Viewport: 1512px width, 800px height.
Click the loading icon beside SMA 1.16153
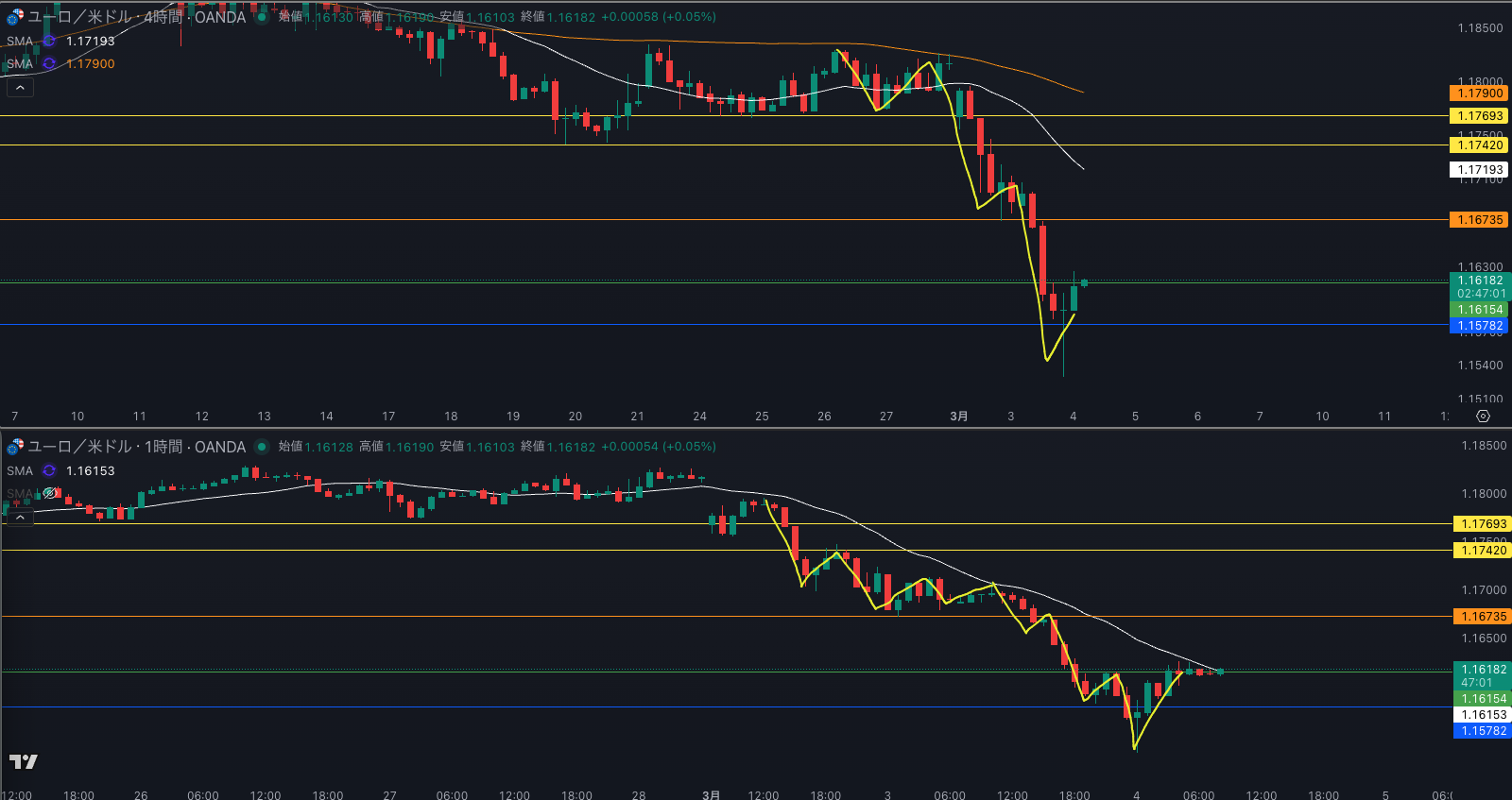[x=49, y=471]
